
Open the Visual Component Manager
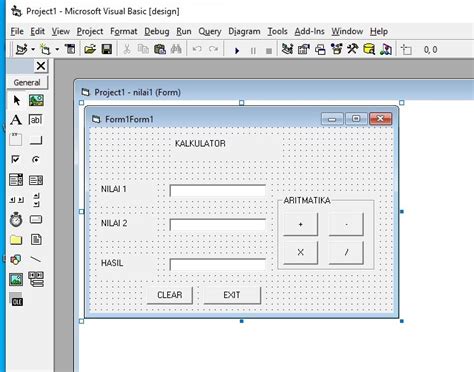(x=386, y=49)
